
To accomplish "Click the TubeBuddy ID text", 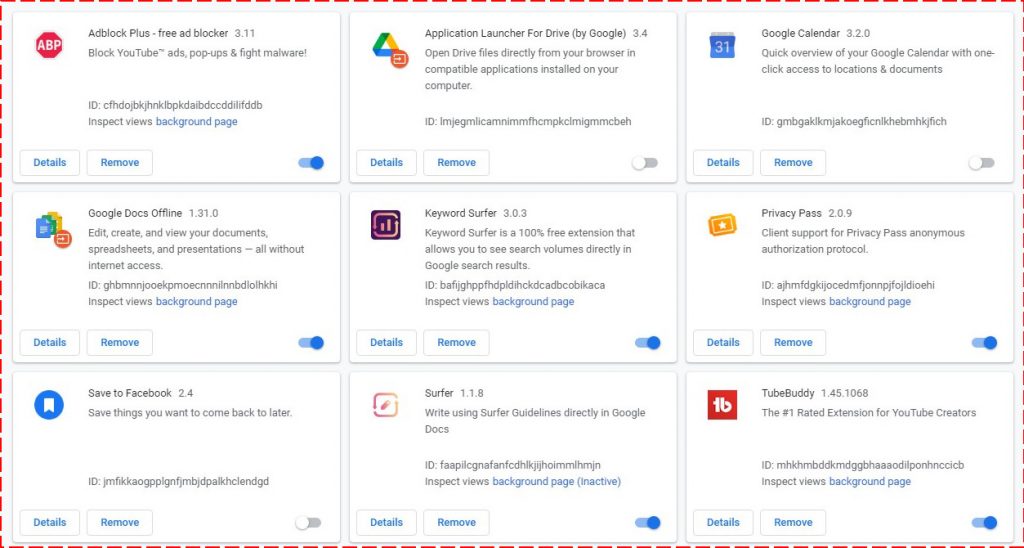I will (863, 465).
